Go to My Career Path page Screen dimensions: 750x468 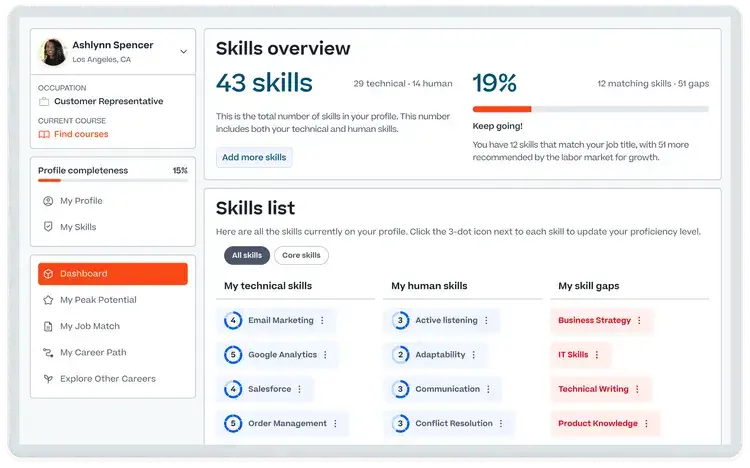[x=93, y=353]
